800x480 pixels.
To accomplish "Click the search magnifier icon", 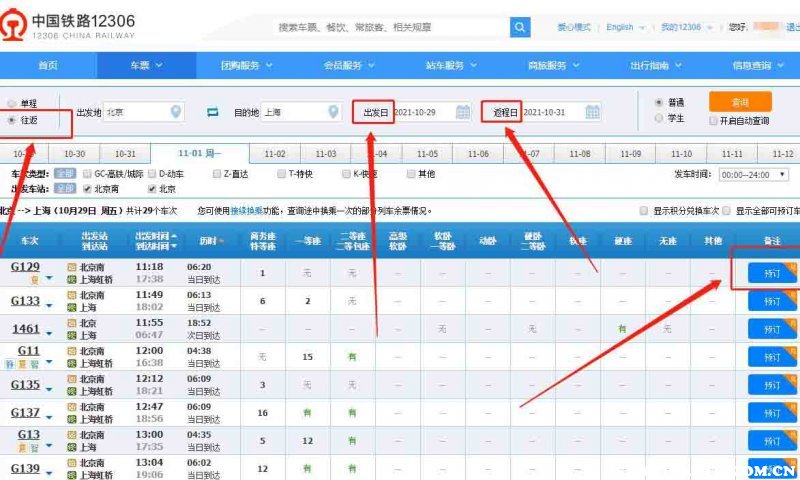I will coord(520,27).
